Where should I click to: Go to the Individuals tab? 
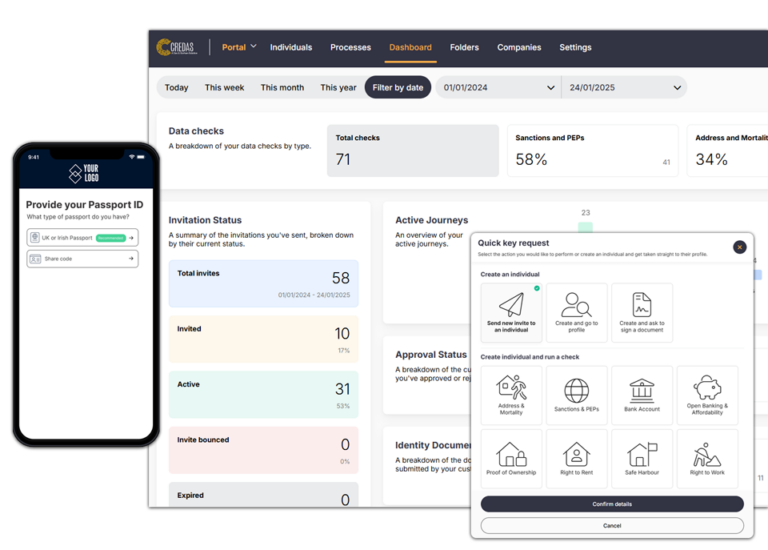pos(291,47)
